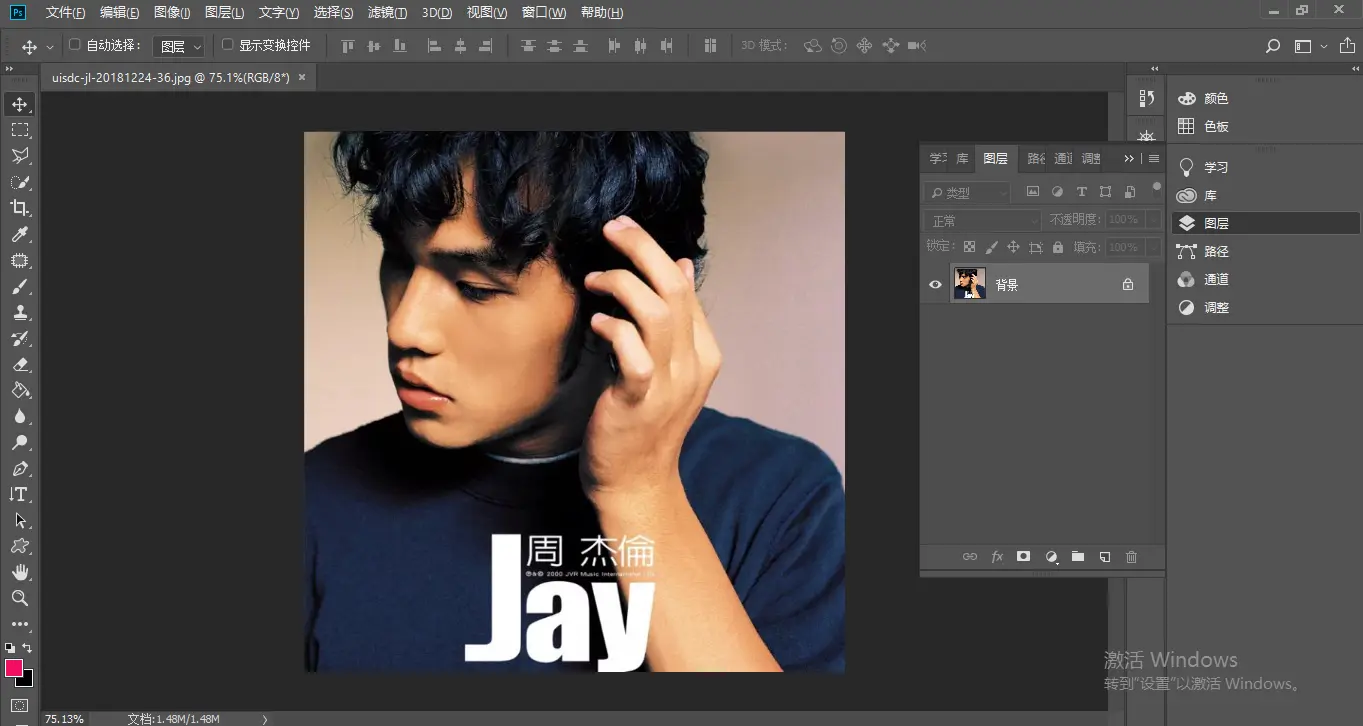
Task: Select the Rectangular Marquee tool
Action: coord(20,130)
